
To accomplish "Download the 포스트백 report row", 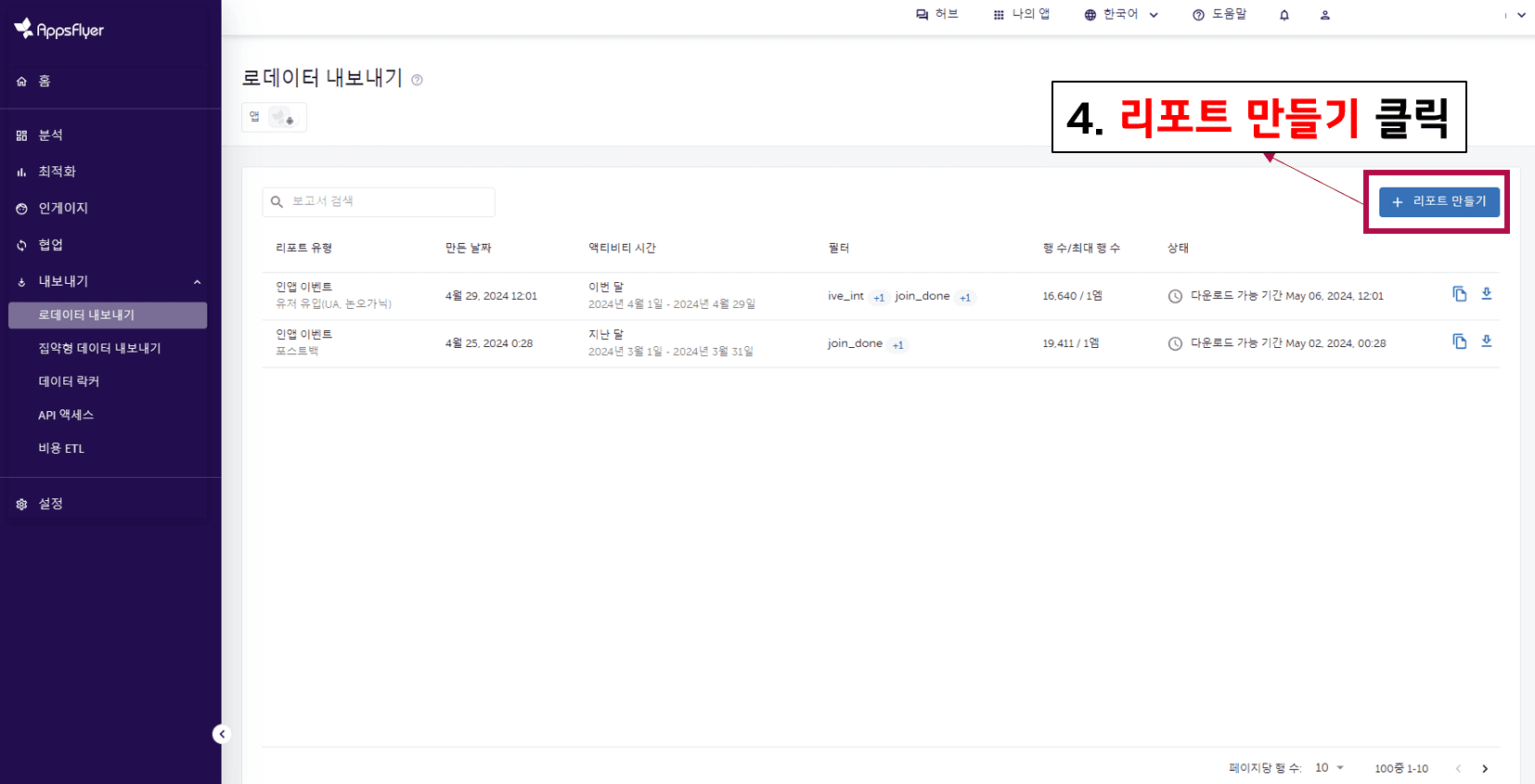I will (1487, 341).
